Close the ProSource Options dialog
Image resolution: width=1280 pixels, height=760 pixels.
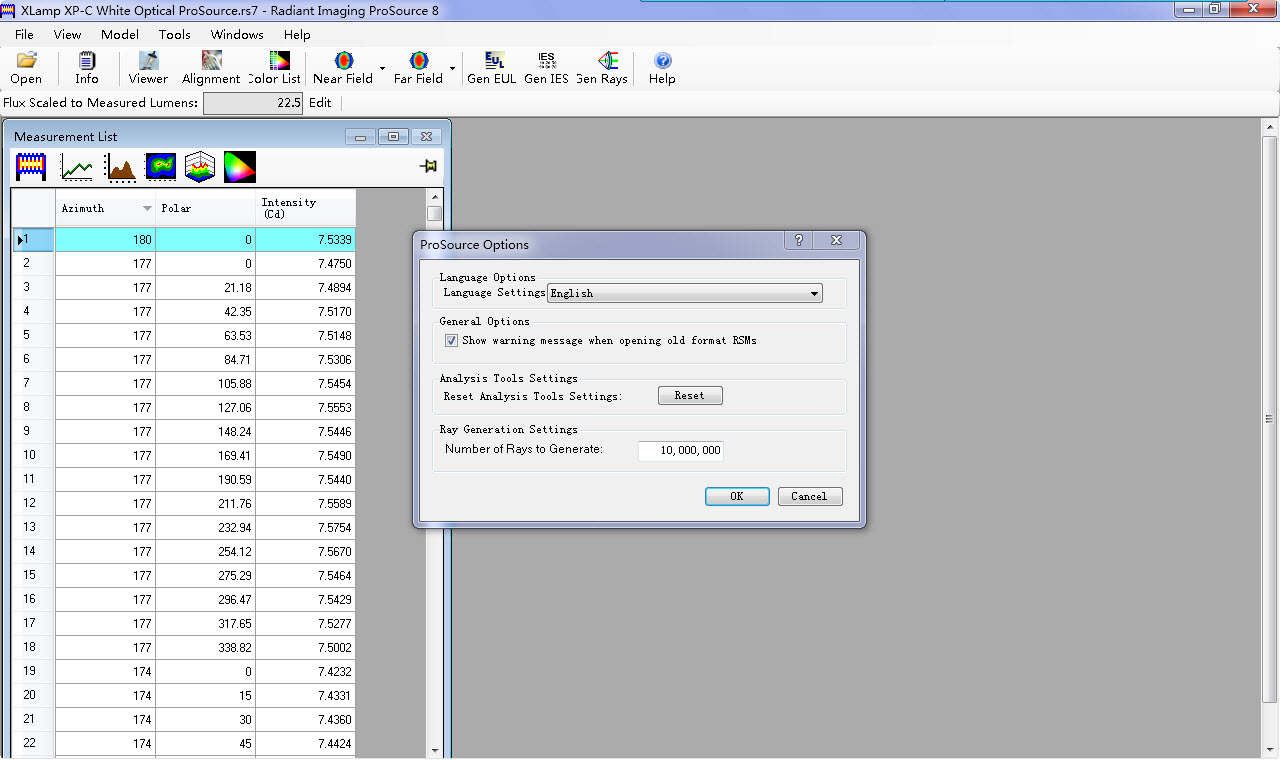click(837, 240)
